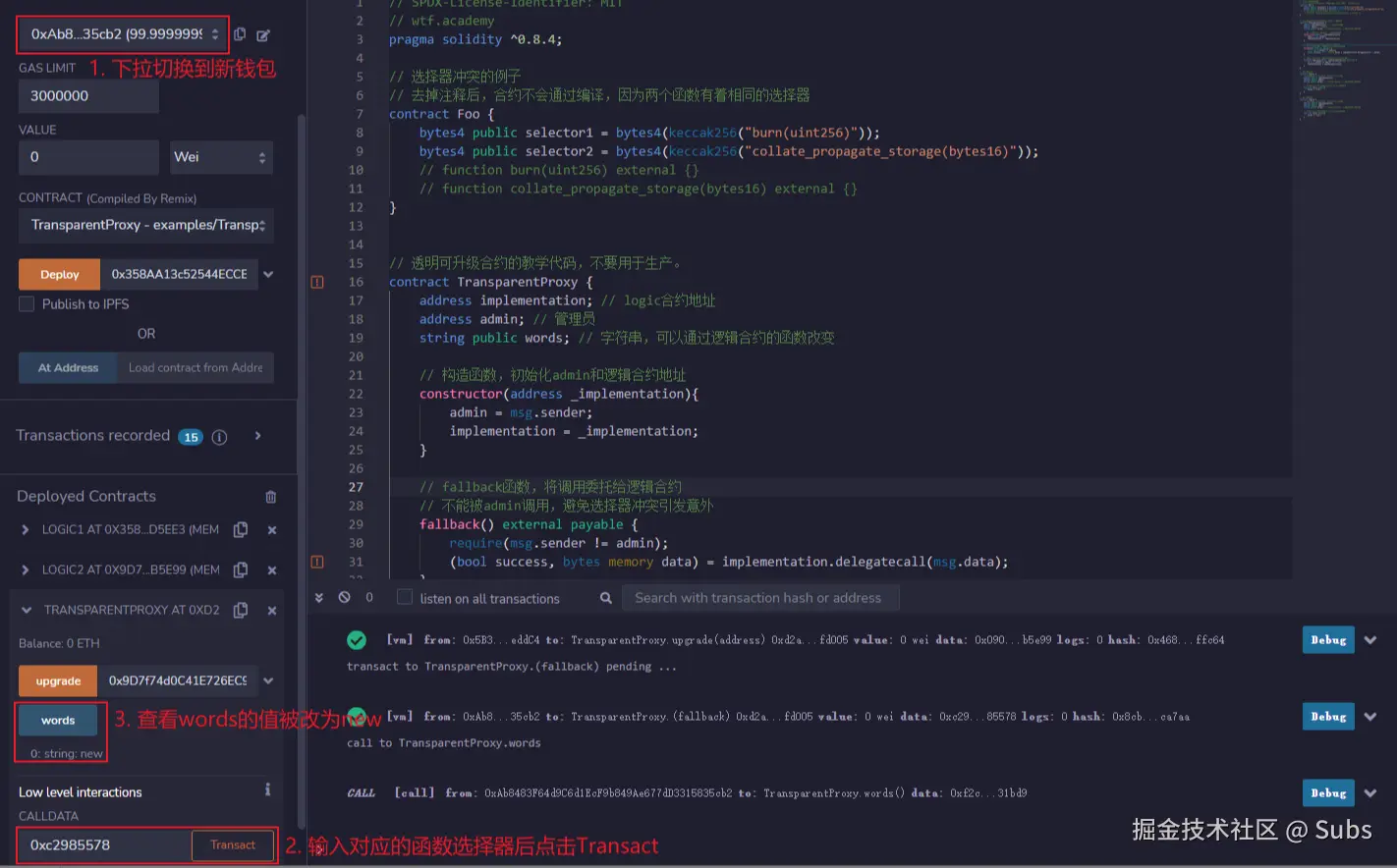This screenshot has width=1397, height=868.
Task: Click the upgrade address input 0x9D7f74d0C41E726EC
Action: pyautogui.click(x=178, y=681)
